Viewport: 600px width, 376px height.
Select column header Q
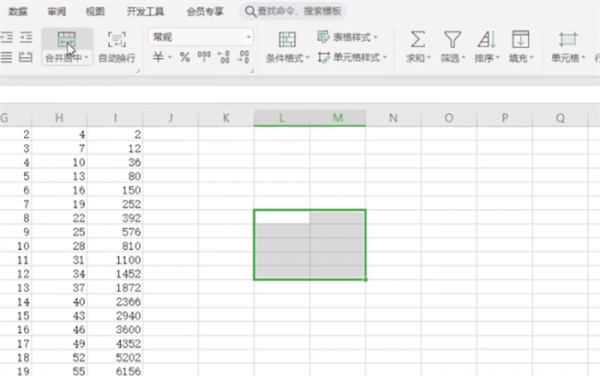(x=560, y=118)
